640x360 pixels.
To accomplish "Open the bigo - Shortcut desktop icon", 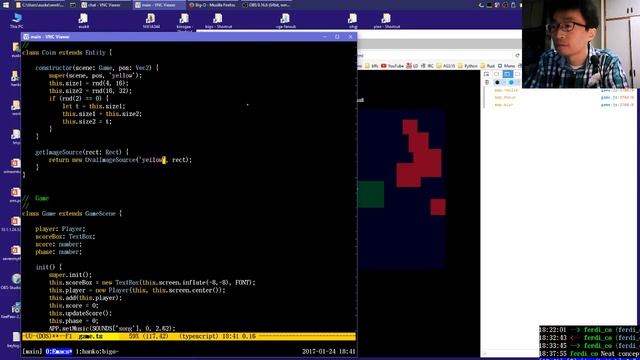I will [218, 21].
